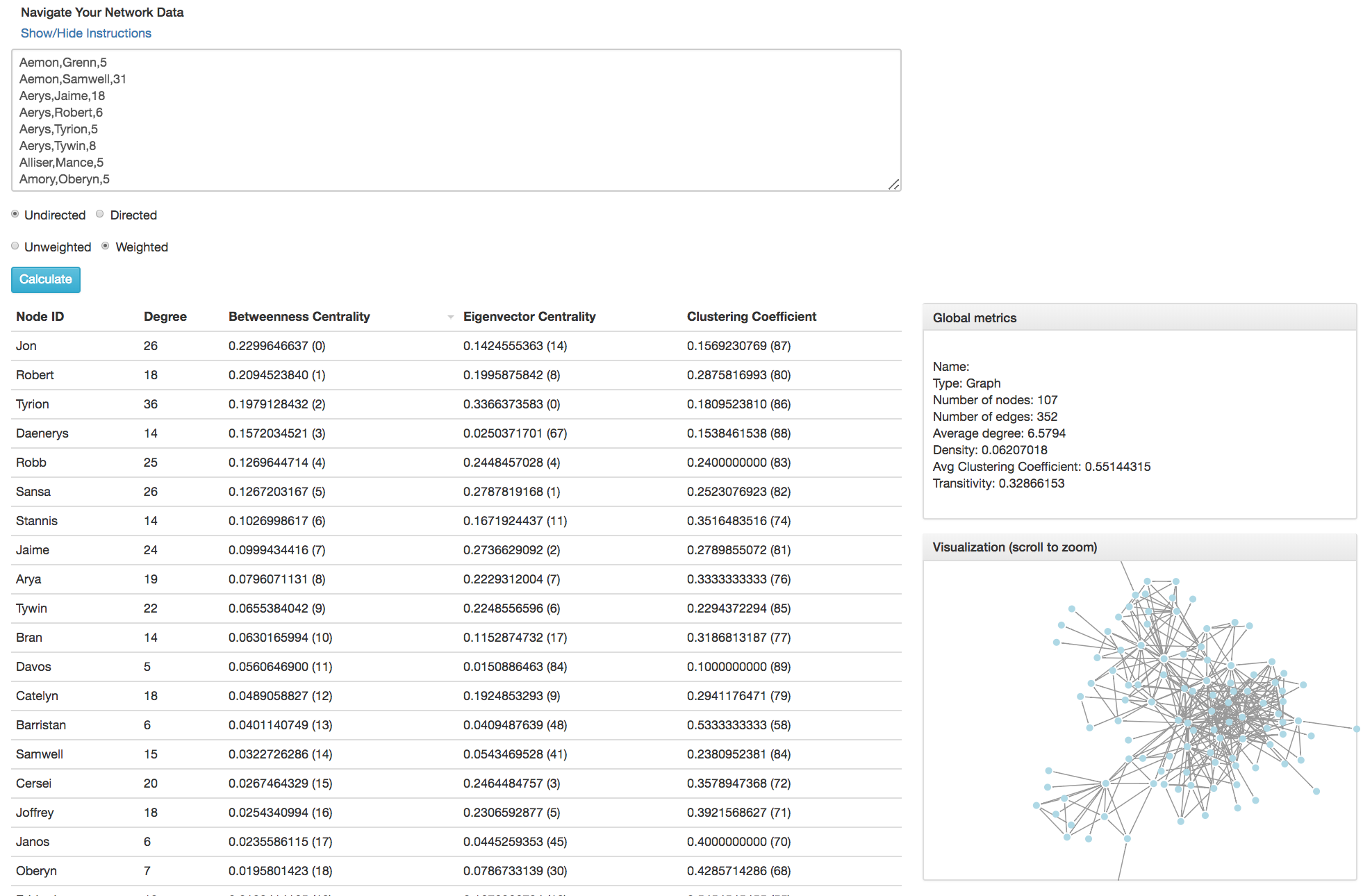Sort by Eigenvector Centrality header

[x=529, y=317]
